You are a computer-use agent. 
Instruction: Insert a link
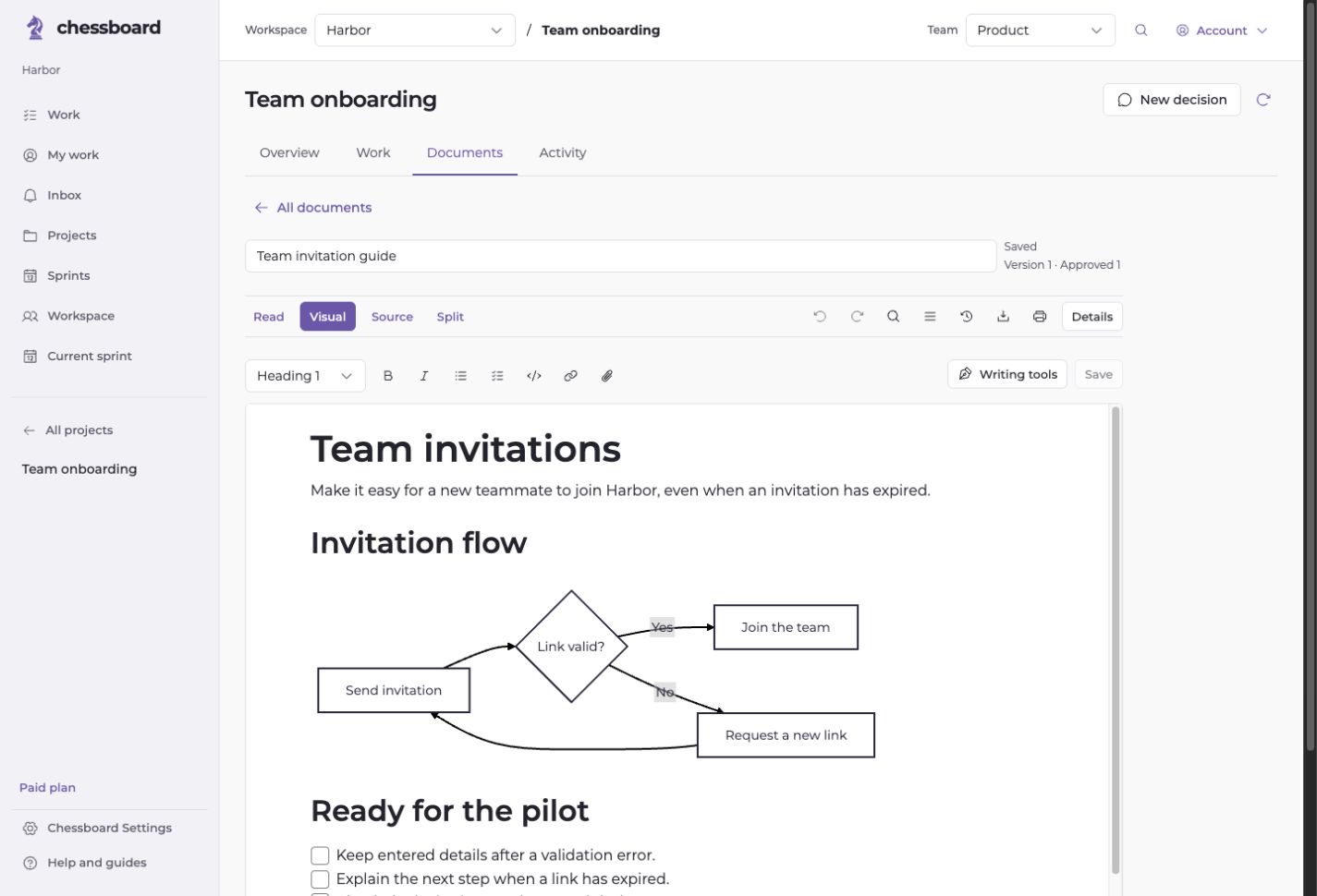click(x=570, y=376)
